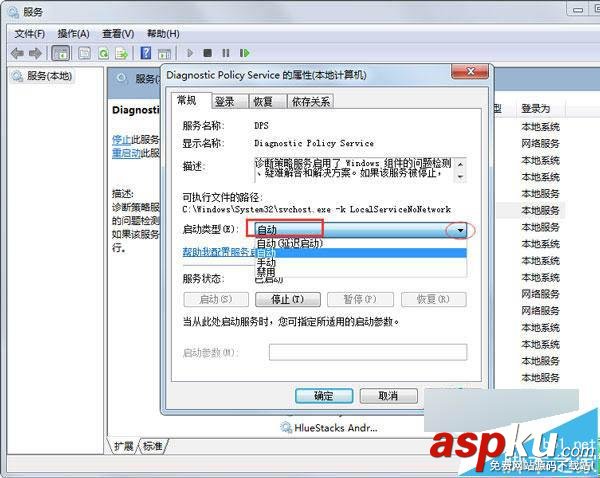Click the description box scroll-down arrow
This screenshot has width=600, height=478.
coord(461,176)
